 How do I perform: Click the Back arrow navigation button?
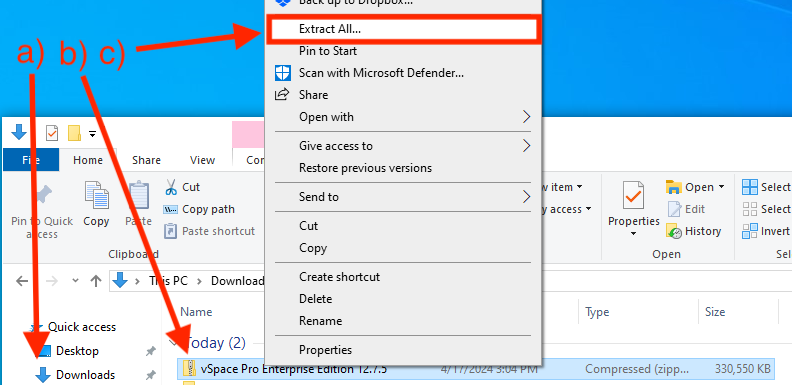click(x=22, y=281)
